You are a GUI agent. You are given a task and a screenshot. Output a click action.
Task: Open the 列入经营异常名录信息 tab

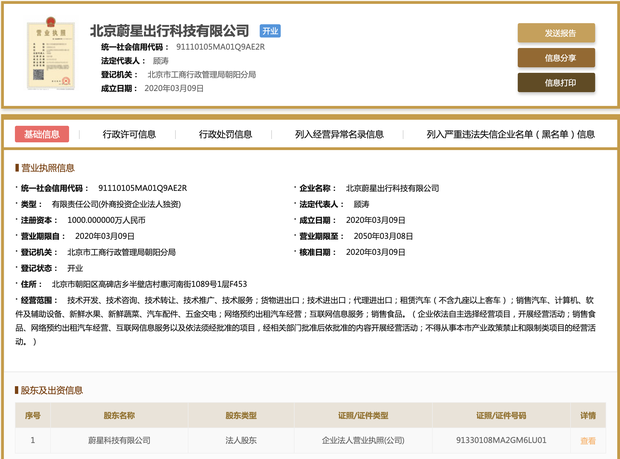pos(339,134)
